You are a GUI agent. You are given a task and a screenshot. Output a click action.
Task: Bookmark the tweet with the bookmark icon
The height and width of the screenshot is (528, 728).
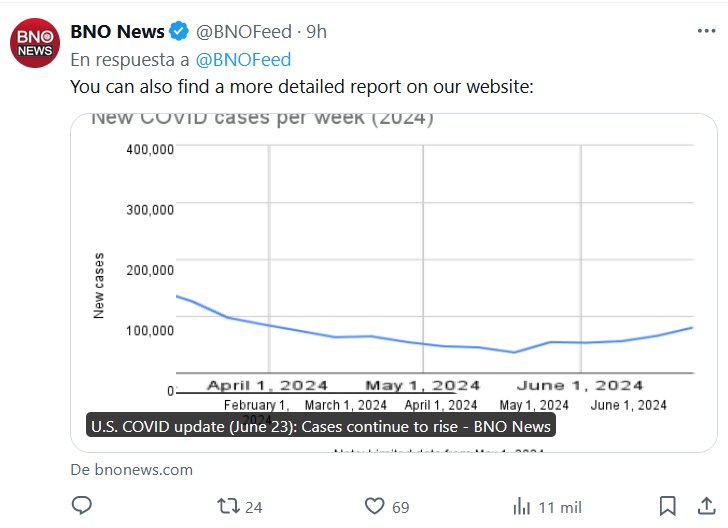(x=667, y=506)
